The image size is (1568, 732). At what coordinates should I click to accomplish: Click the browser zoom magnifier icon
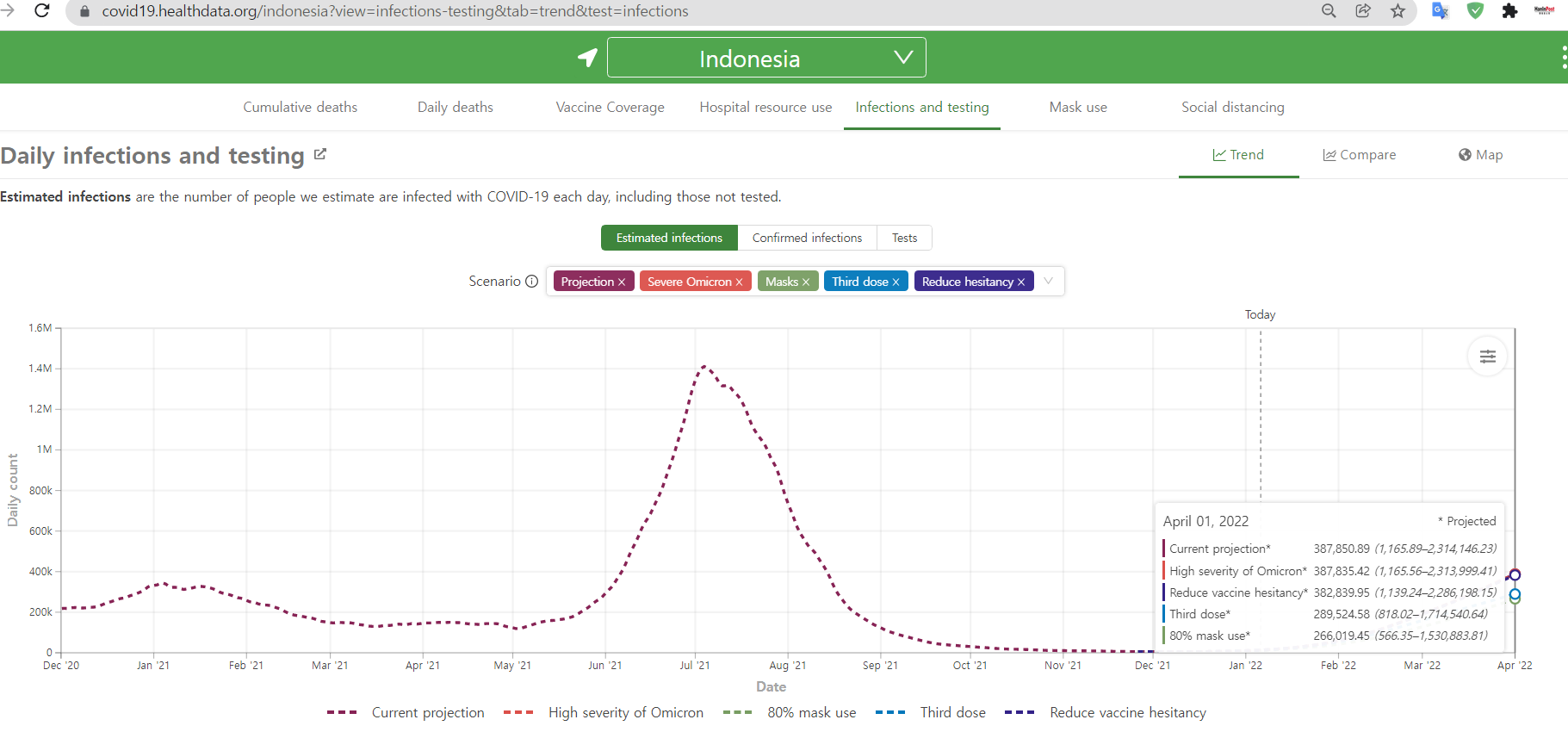click(x=1329, y=11)
